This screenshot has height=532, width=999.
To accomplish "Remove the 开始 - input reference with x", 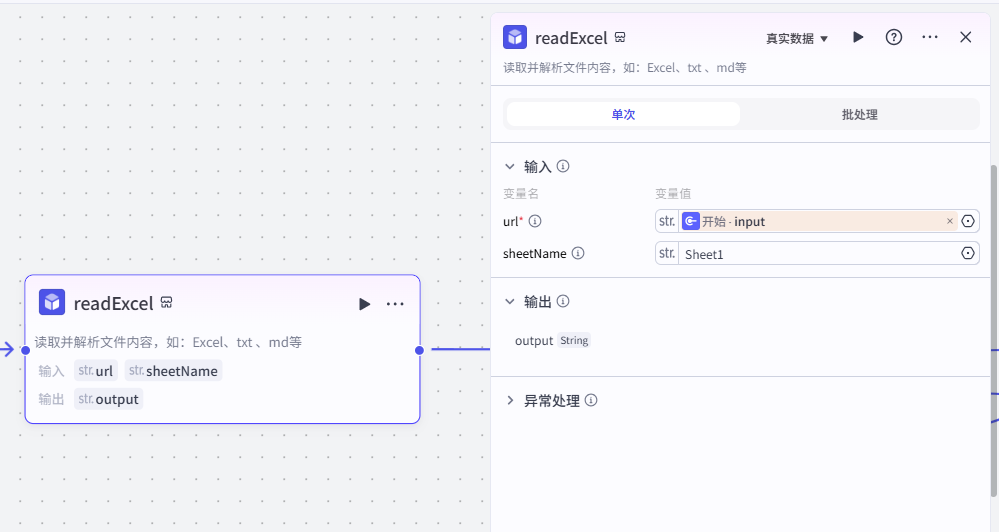I will point(950,221).
